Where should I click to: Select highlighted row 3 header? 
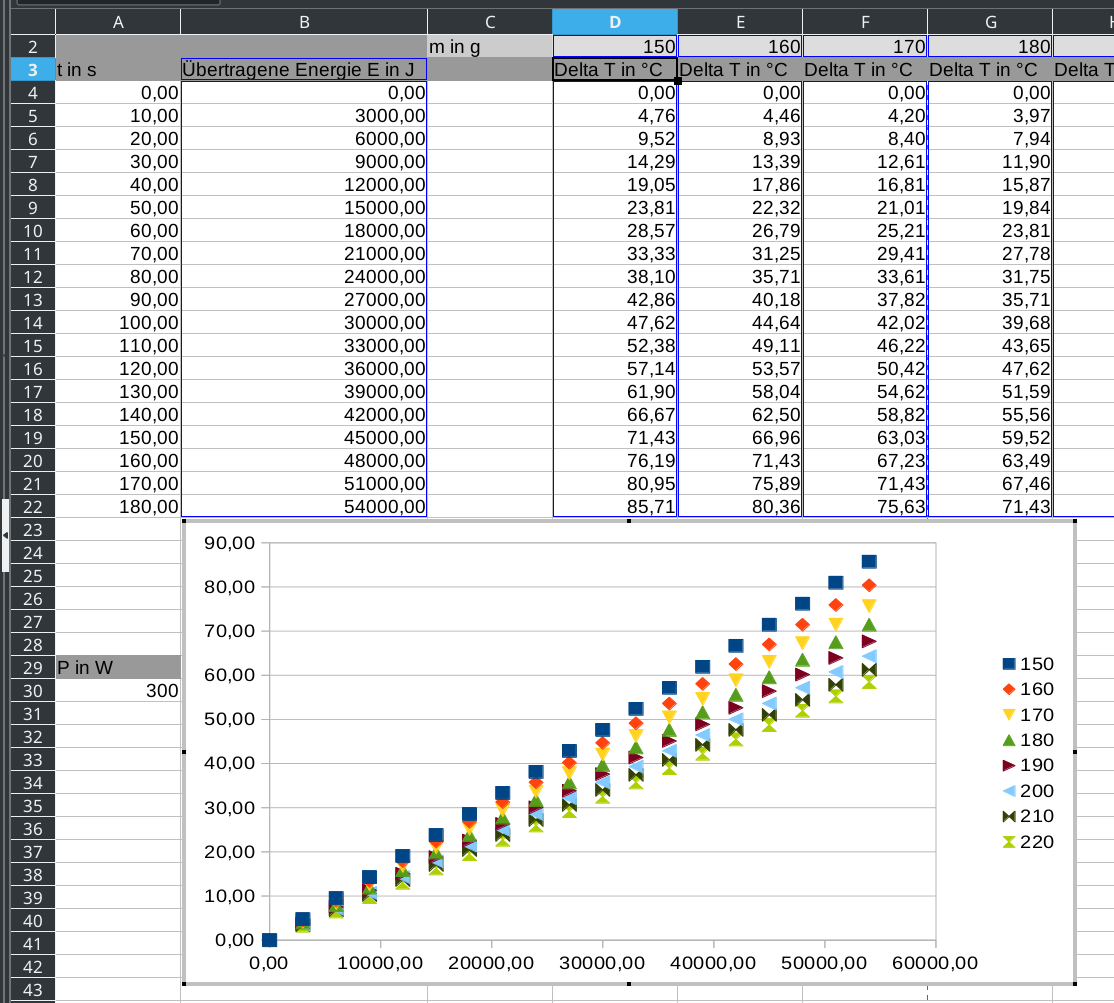[x=33, y=70]
